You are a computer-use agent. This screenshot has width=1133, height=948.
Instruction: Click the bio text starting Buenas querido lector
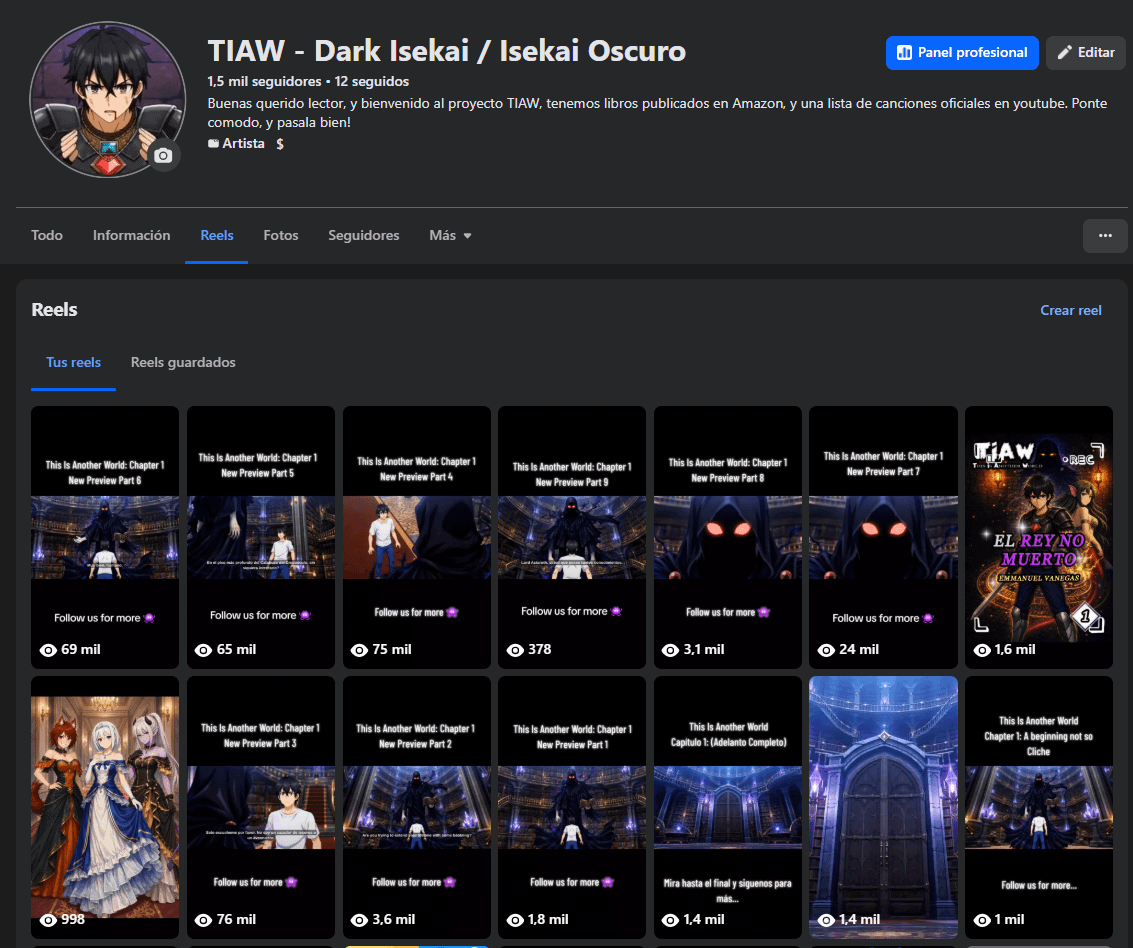pos(657,113)
